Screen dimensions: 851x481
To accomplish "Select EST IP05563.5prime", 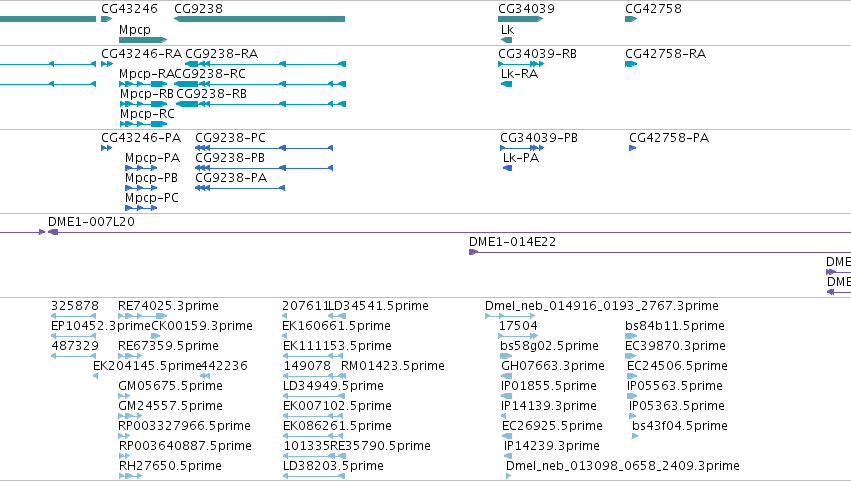I will 675,387.
